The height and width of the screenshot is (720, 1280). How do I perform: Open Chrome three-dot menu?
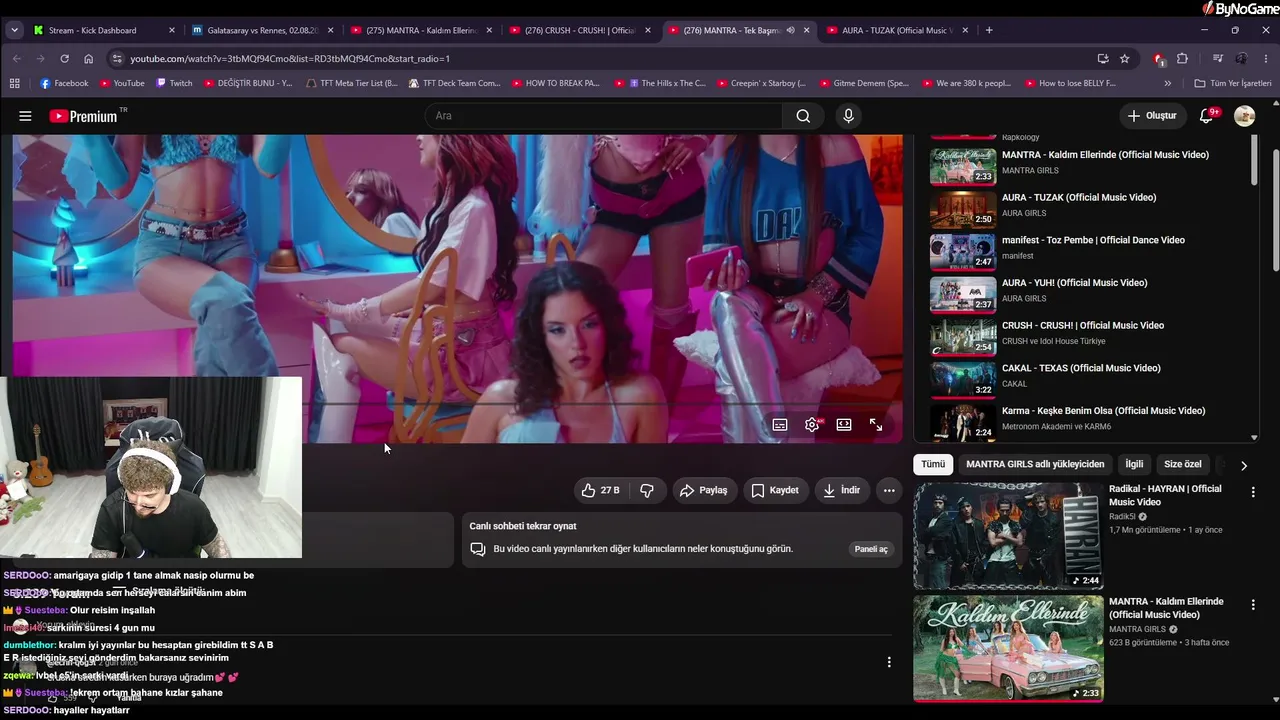tap(1266, 59)
